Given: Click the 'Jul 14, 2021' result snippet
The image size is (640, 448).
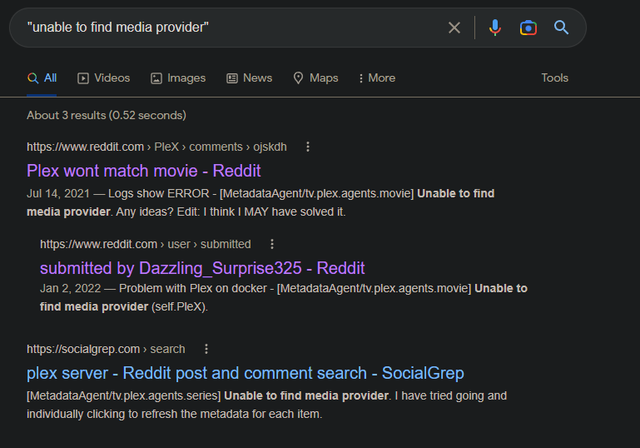Looking at the screenshot, I should click(260, 202).
